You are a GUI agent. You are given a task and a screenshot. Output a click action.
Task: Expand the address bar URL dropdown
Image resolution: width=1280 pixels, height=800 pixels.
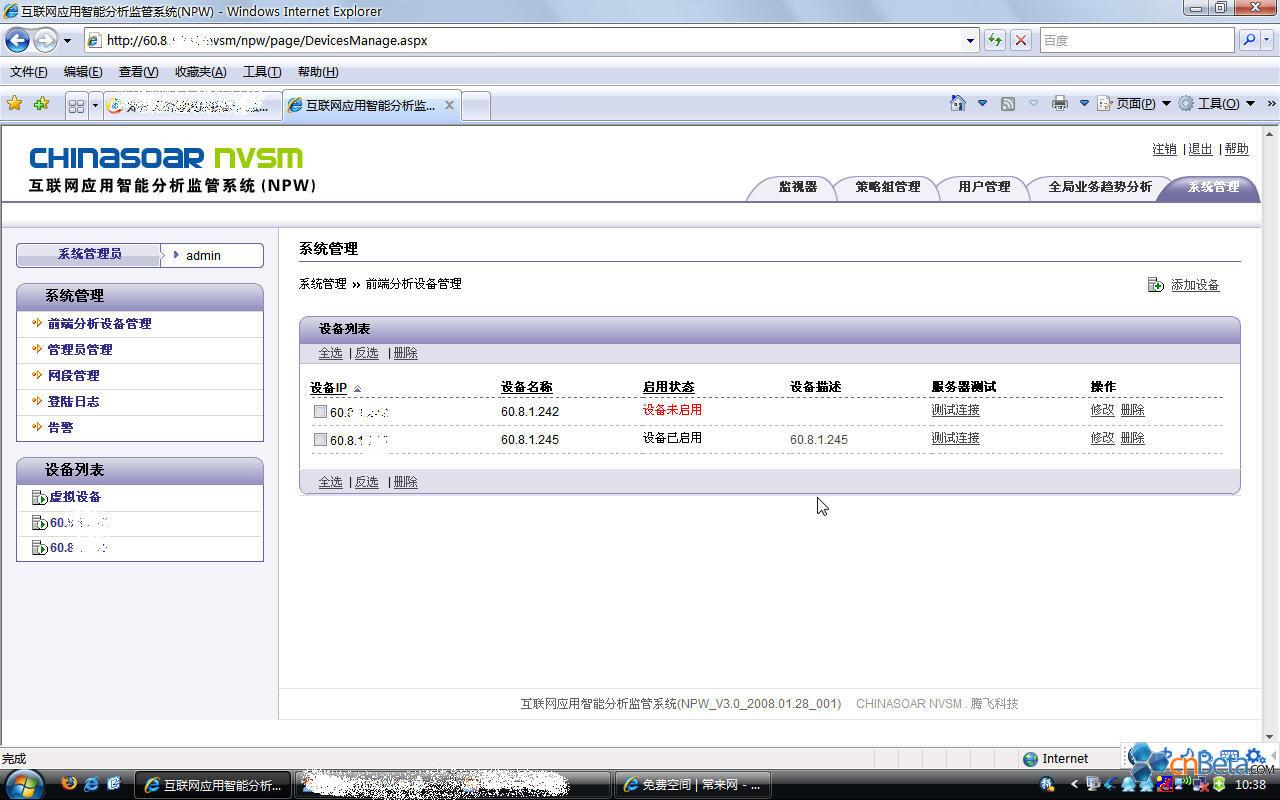coord(969,41)
